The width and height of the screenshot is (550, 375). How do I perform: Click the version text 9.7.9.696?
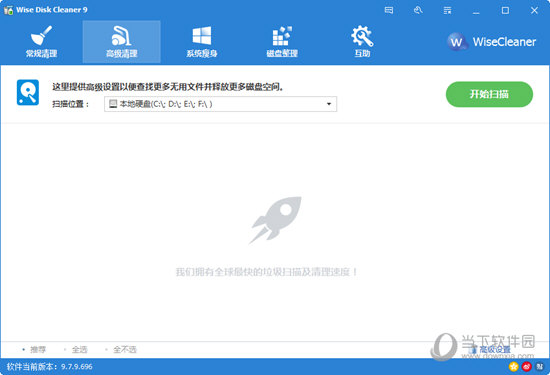pos(76,367)
